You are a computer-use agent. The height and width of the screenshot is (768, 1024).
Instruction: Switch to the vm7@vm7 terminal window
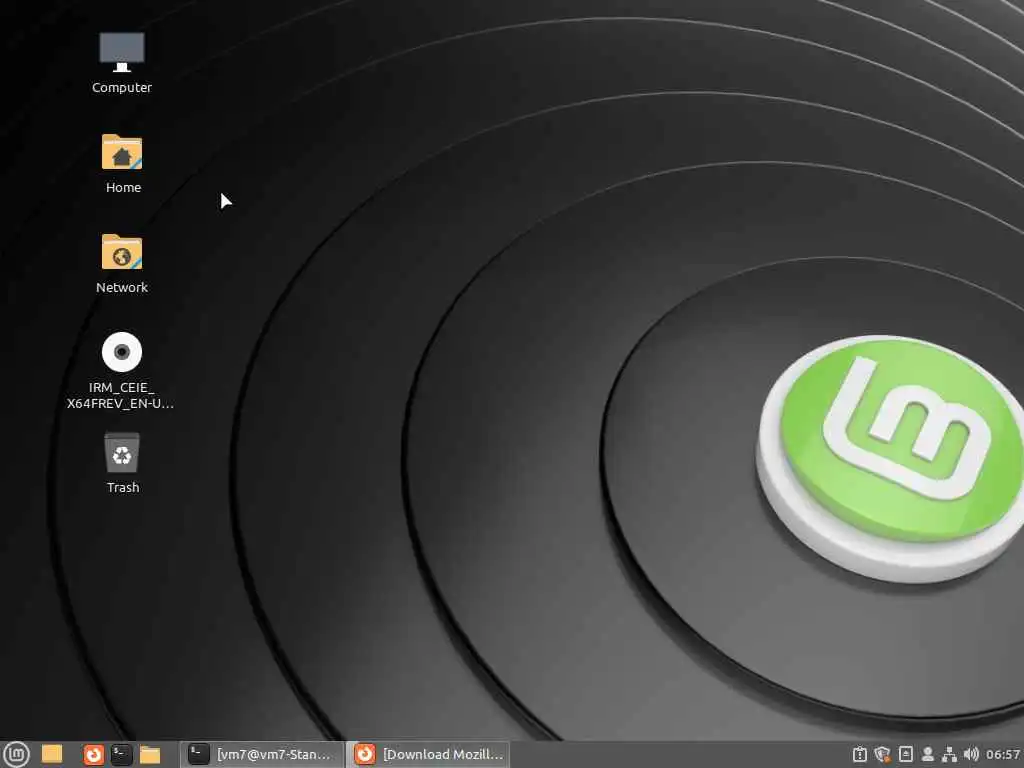pyautogui.click(x=261, y=754)
